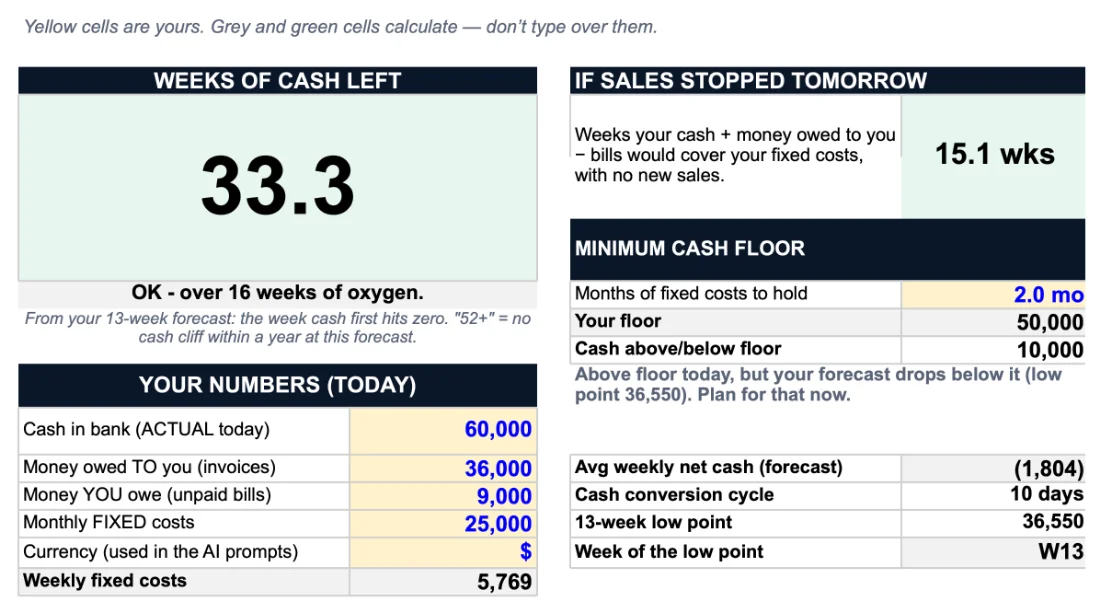This screenshot has height=613, width=1100.
Task: Click the 'Cash in bank (ACTUAL today)' label
Action: [146, 429]
